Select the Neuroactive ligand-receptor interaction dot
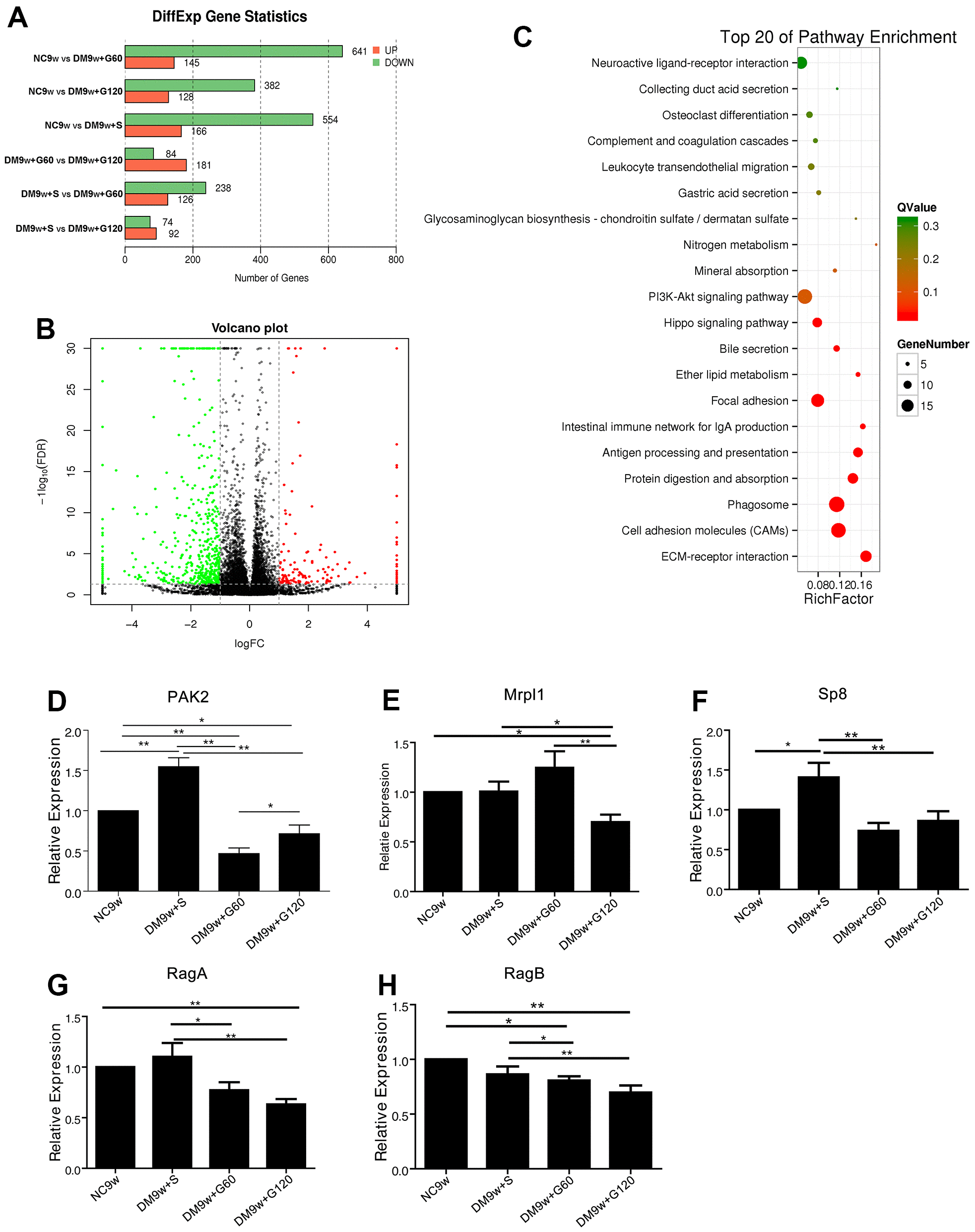Image resolution: width=975 pixels, height=1232 pixels. (795, 60)
